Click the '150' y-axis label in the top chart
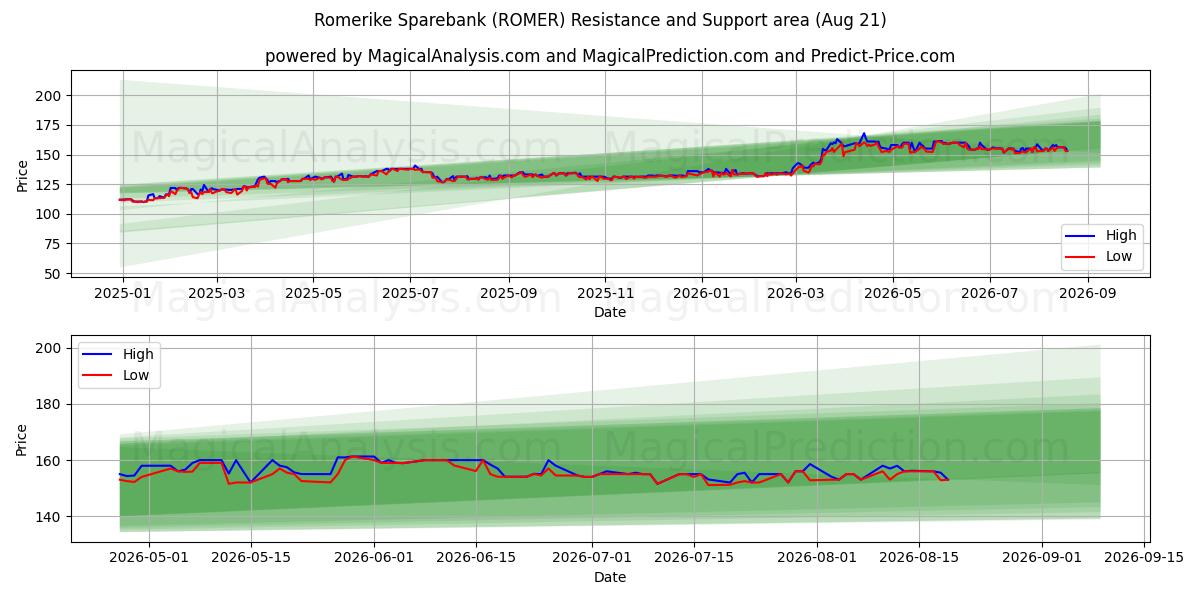Image resolution: width=1200 pixels, height=600 pixels. pos(50,155)
